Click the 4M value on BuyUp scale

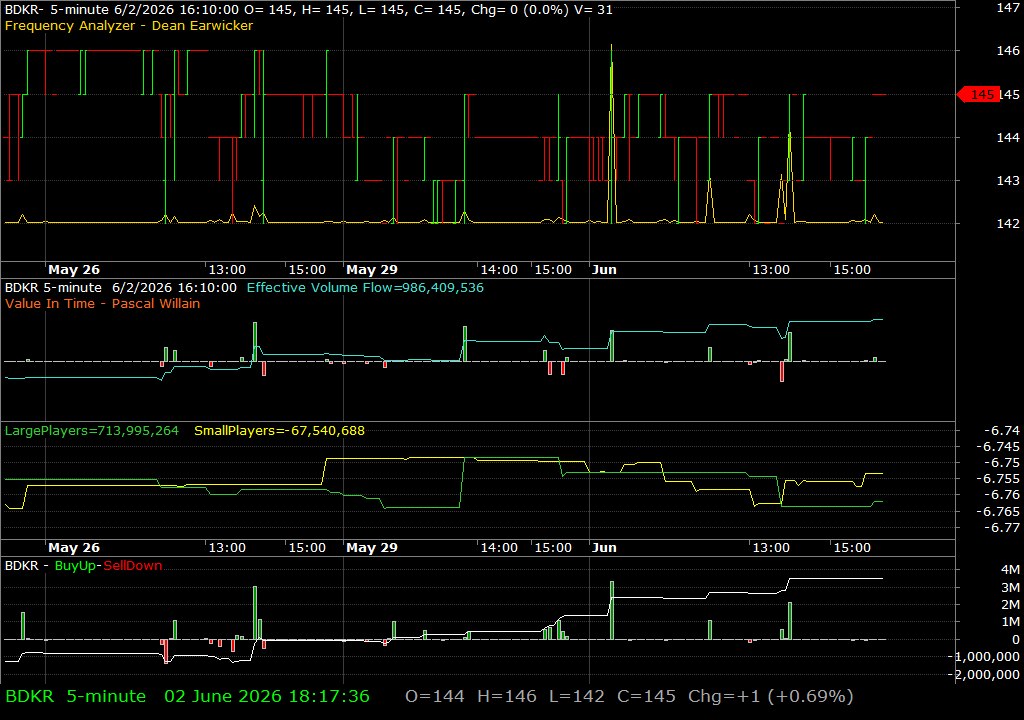1010,570
